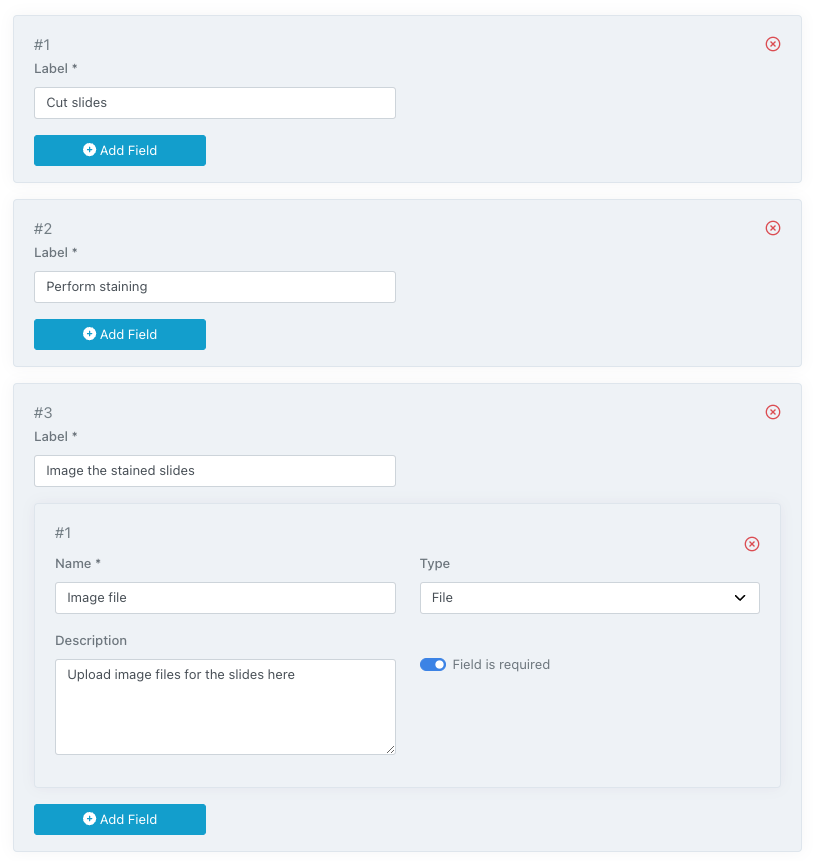Click plus icon on the bottom Add Field button
This screenshot has height=861, width=813.
[x=89, y=819]
